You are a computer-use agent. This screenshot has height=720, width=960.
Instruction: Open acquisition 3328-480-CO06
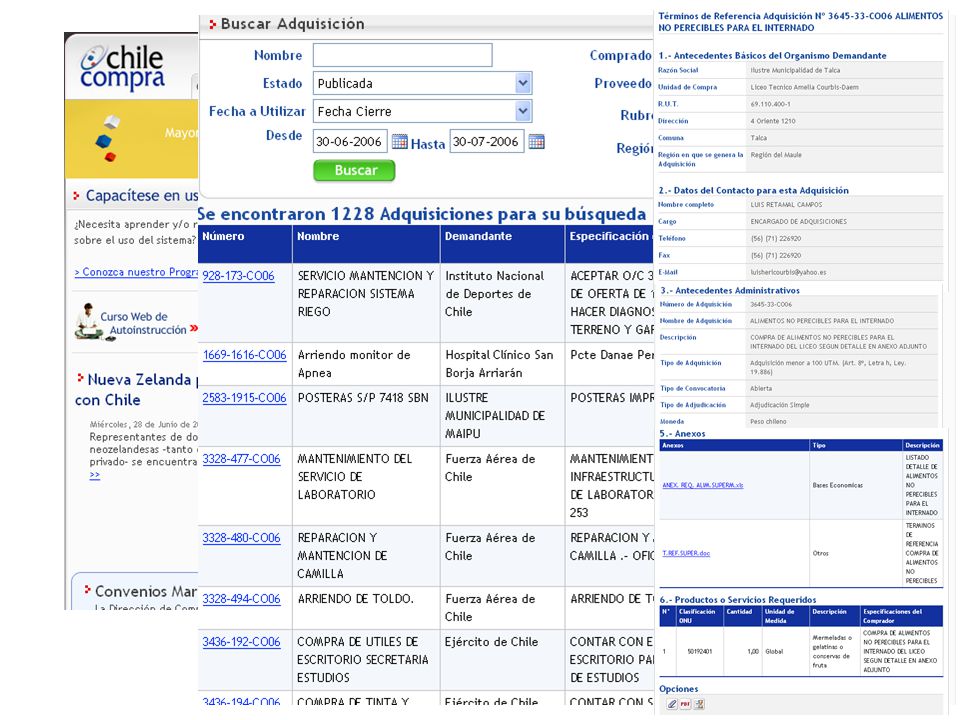click(x=241, y=538)
